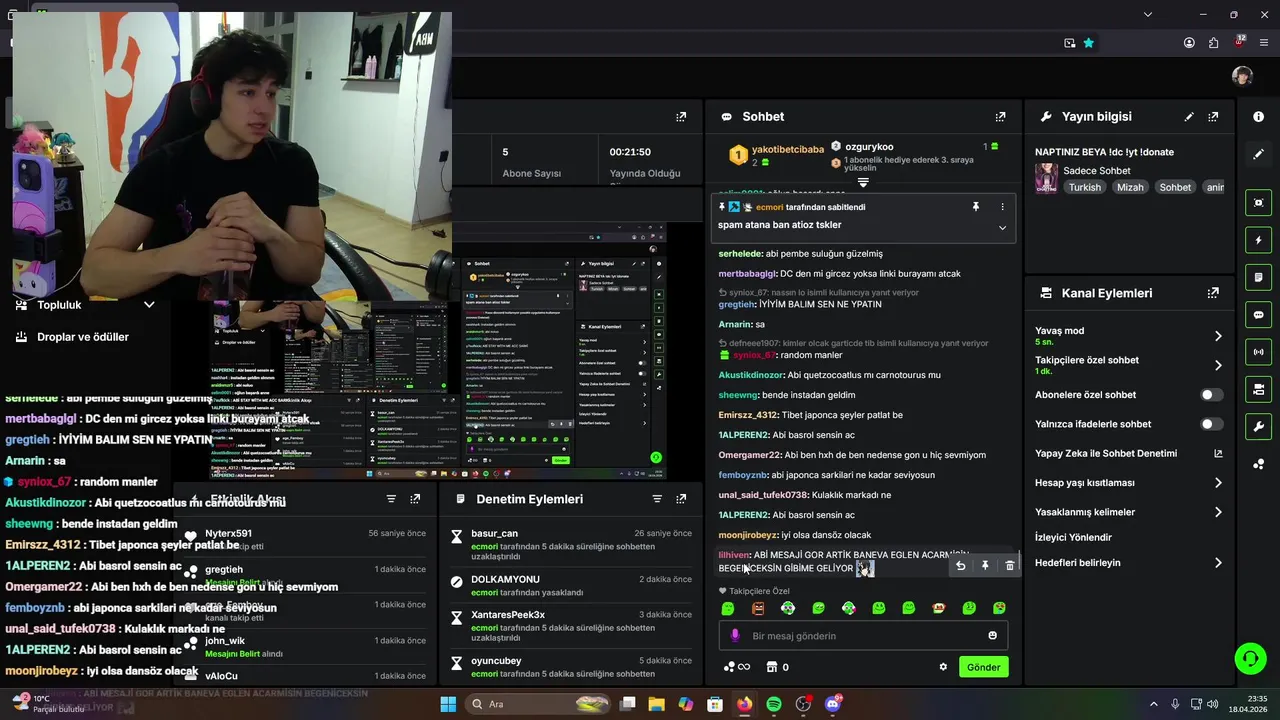Select the Turkish stream tag
This screenshot has height=720, width=1280.
(x=1084, y=187)
